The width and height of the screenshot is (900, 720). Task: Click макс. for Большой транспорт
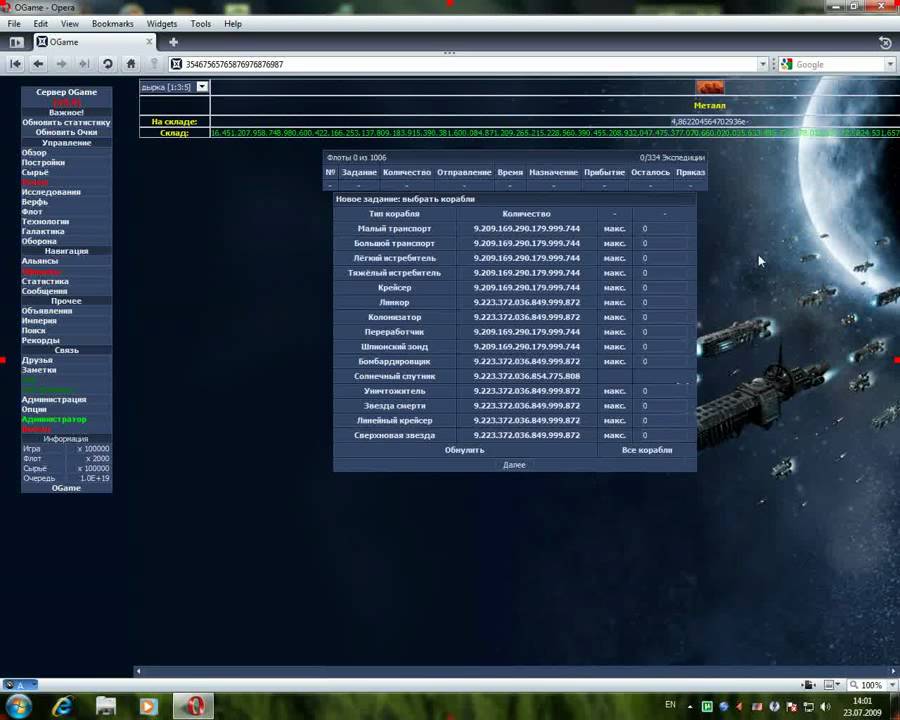point(614,243)
